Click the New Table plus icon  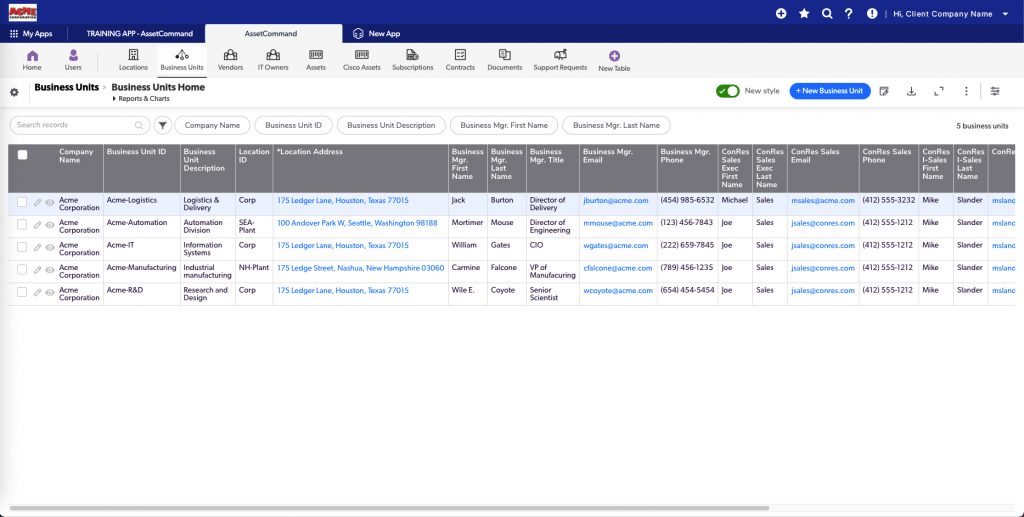click(614, 56)
